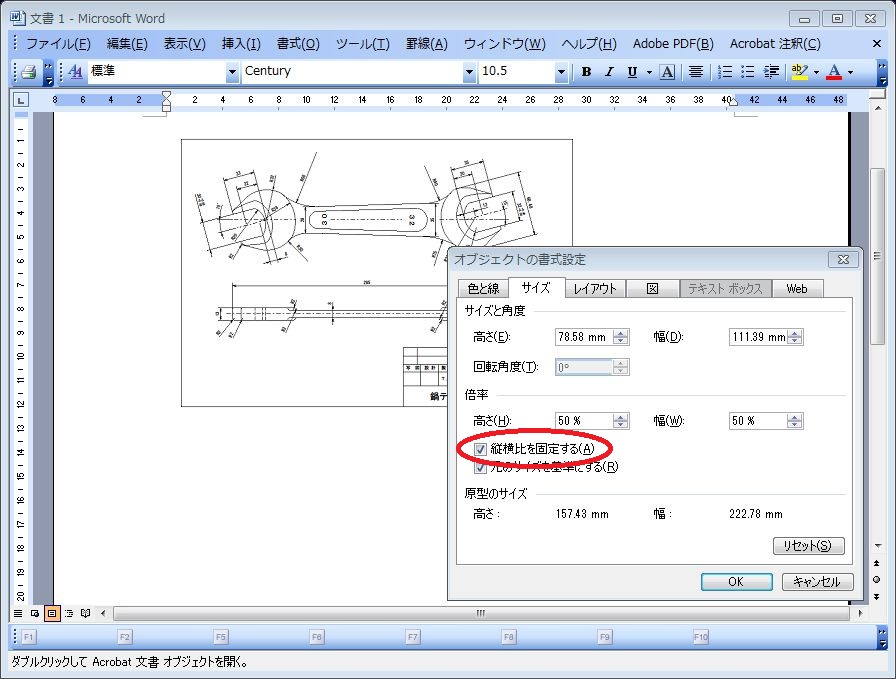
Task: Switch to the Web tab
Action: coord(797,289)
